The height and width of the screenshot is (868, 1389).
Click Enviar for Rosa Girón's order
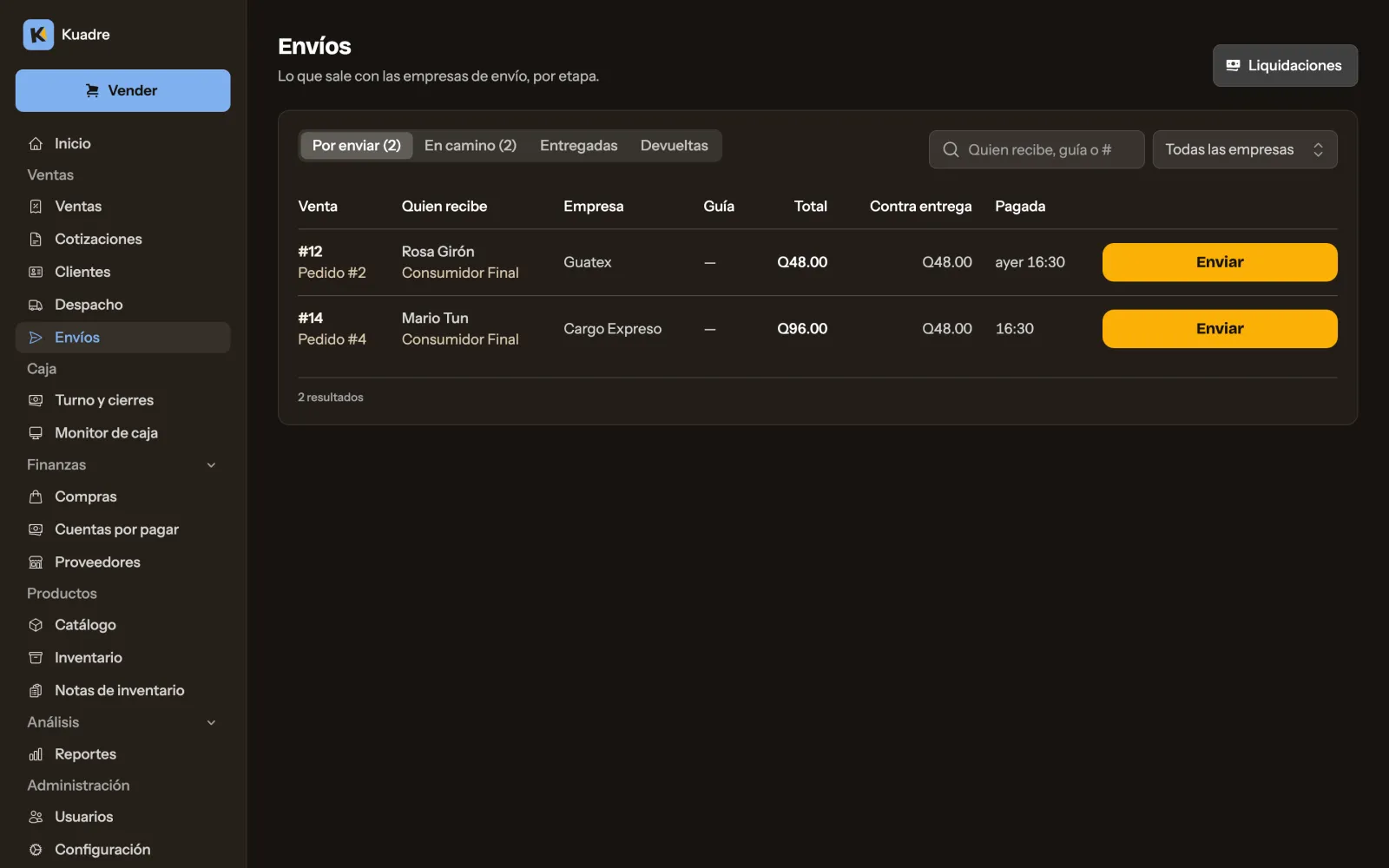[1220, 262]
